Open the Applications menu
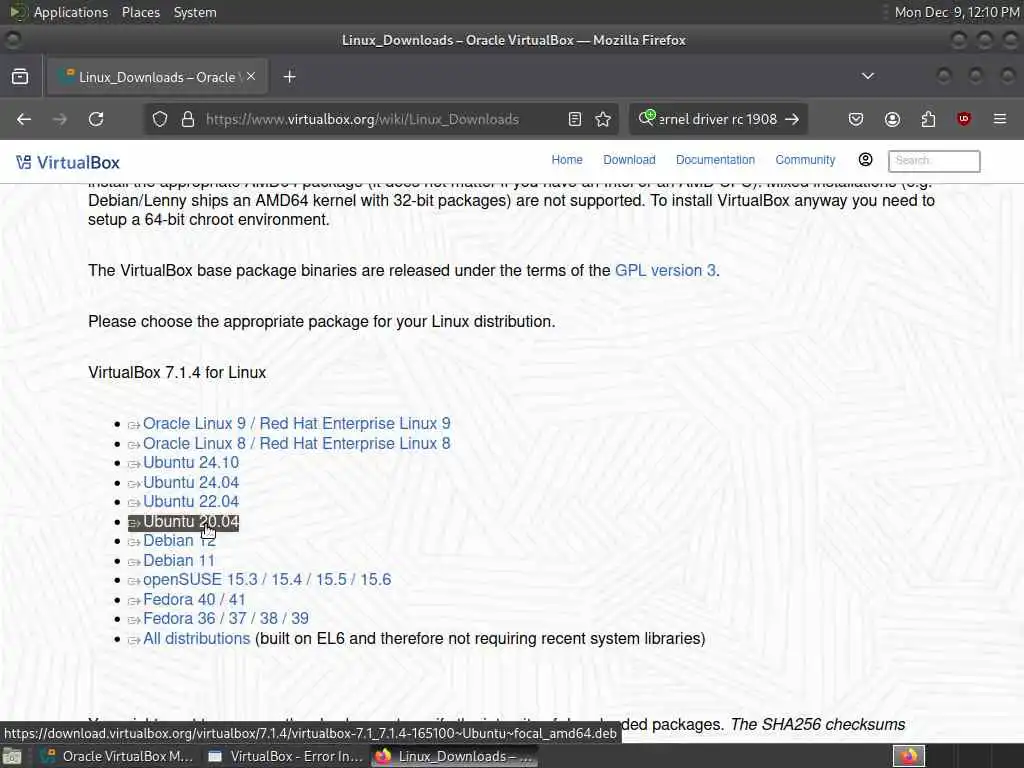 [71, 12]
